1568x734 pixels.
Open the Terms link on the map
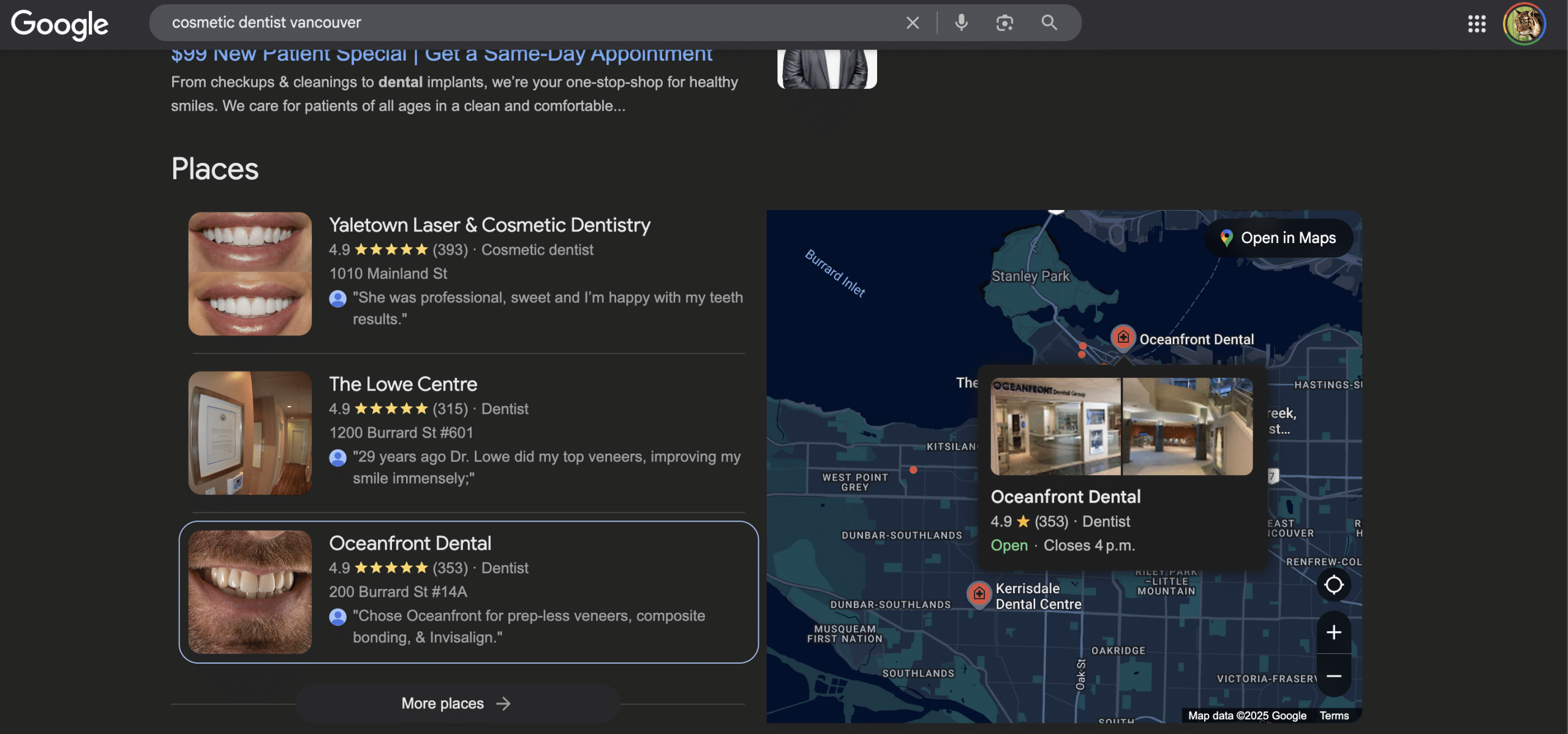[x=1334, y=715]
